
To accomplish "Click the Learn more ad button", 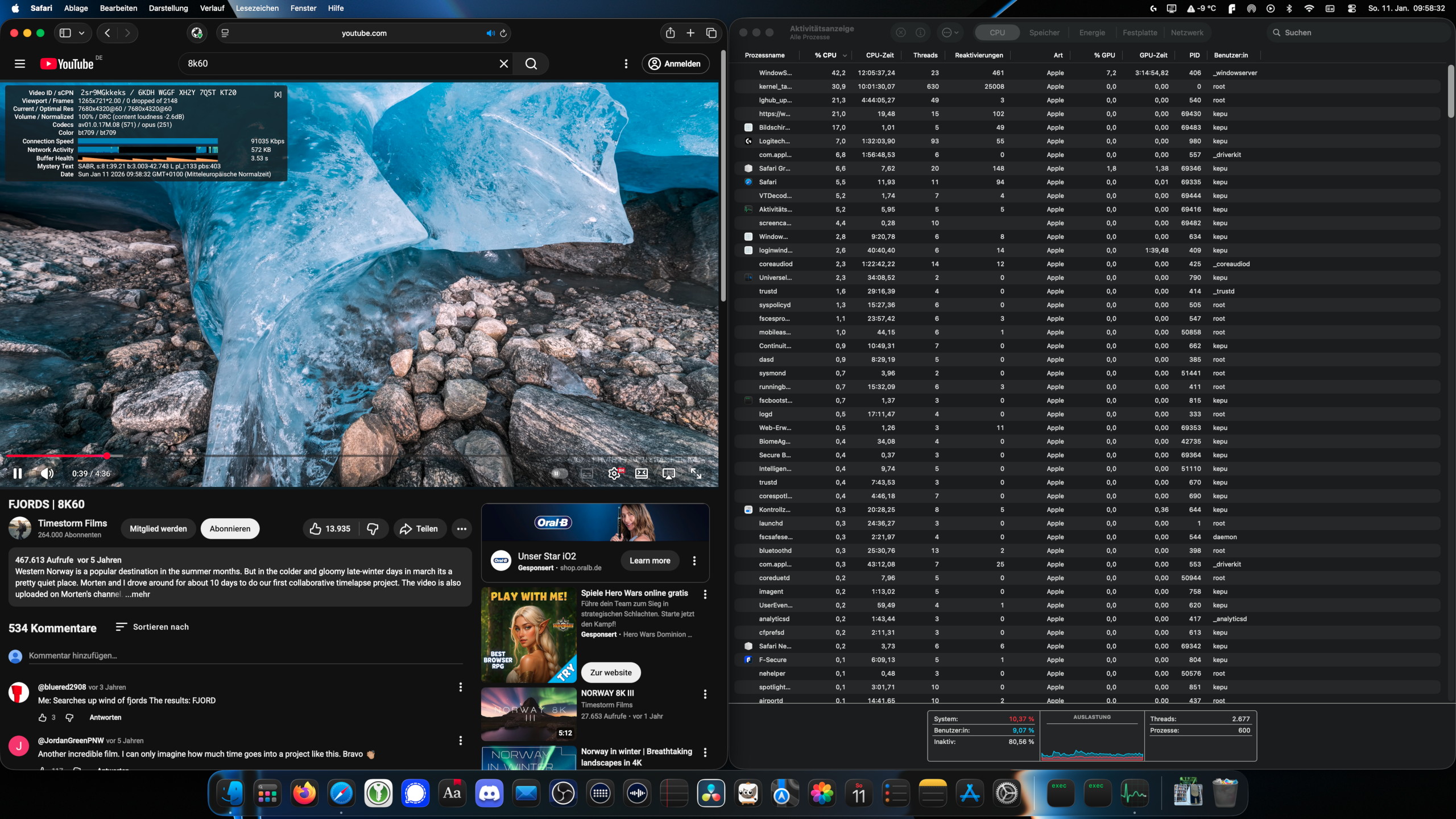I will coord(650,561).
